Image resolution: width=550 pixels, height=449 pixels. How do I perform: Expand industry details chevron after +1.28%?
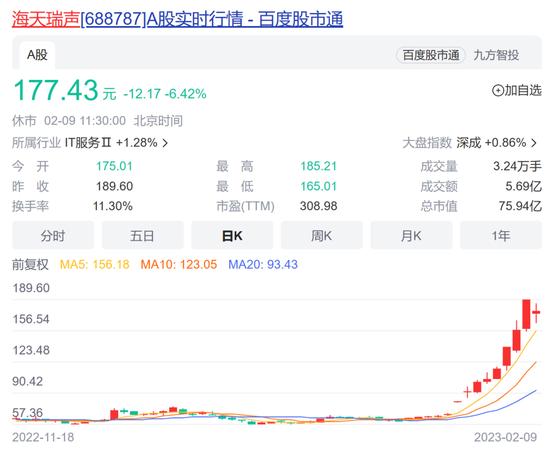pyautogui.click(x=165, y=143)
